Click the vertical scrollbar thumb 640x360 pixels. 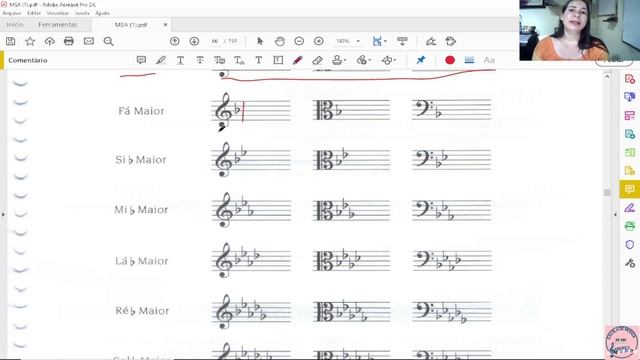(x=607, y=192)
